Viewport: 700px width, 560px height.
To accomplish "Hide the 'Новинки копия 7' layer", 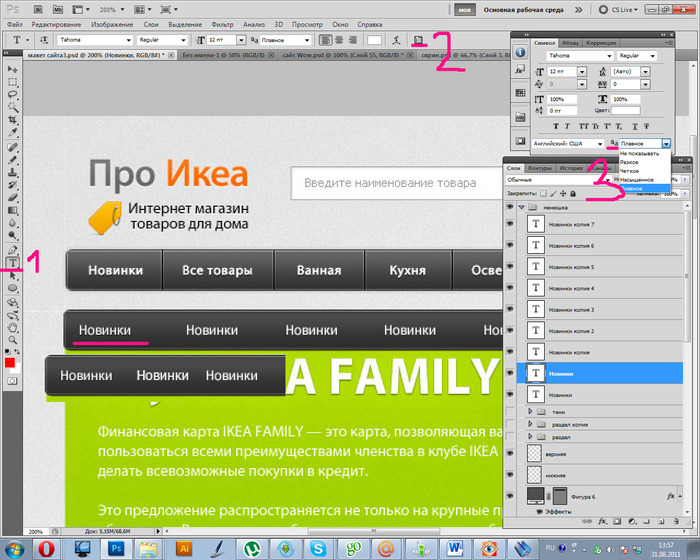I will [510, 223].
